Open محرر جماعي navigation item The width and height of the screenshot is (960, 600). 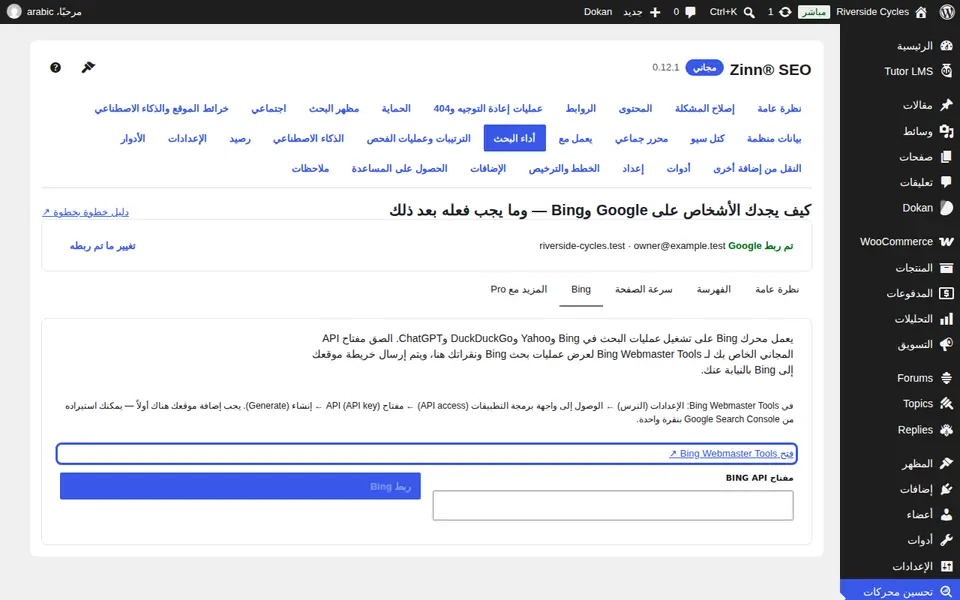pyautogui.click(x=642, y=138)
